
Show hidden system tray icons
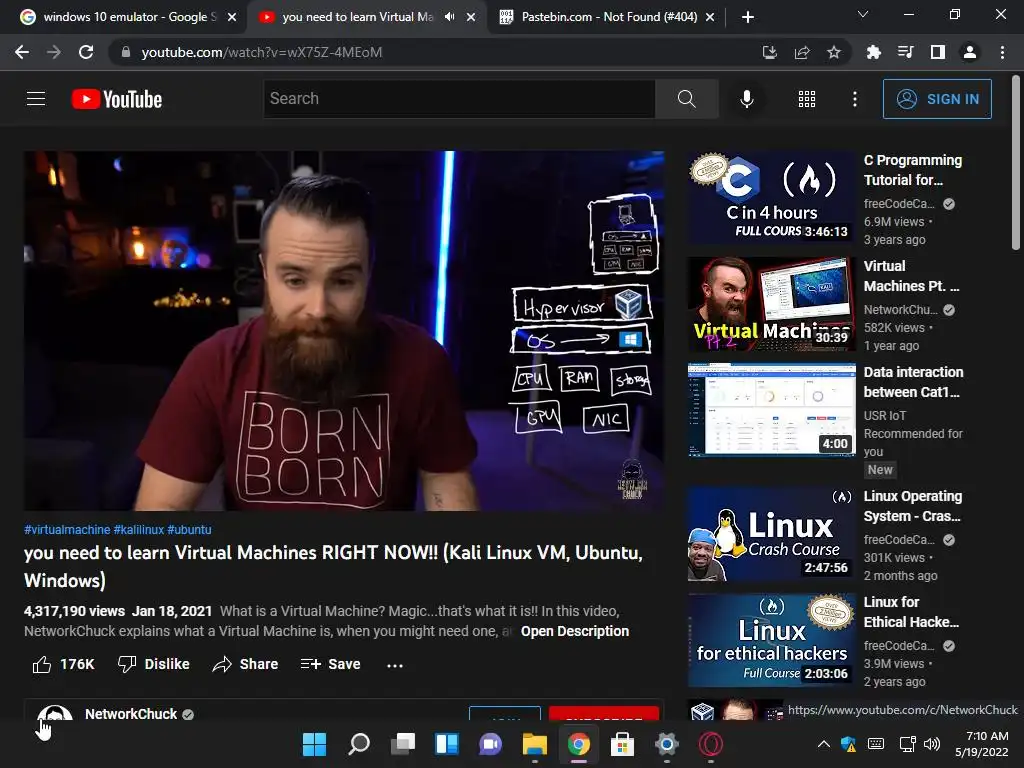[x=824, y=744]
